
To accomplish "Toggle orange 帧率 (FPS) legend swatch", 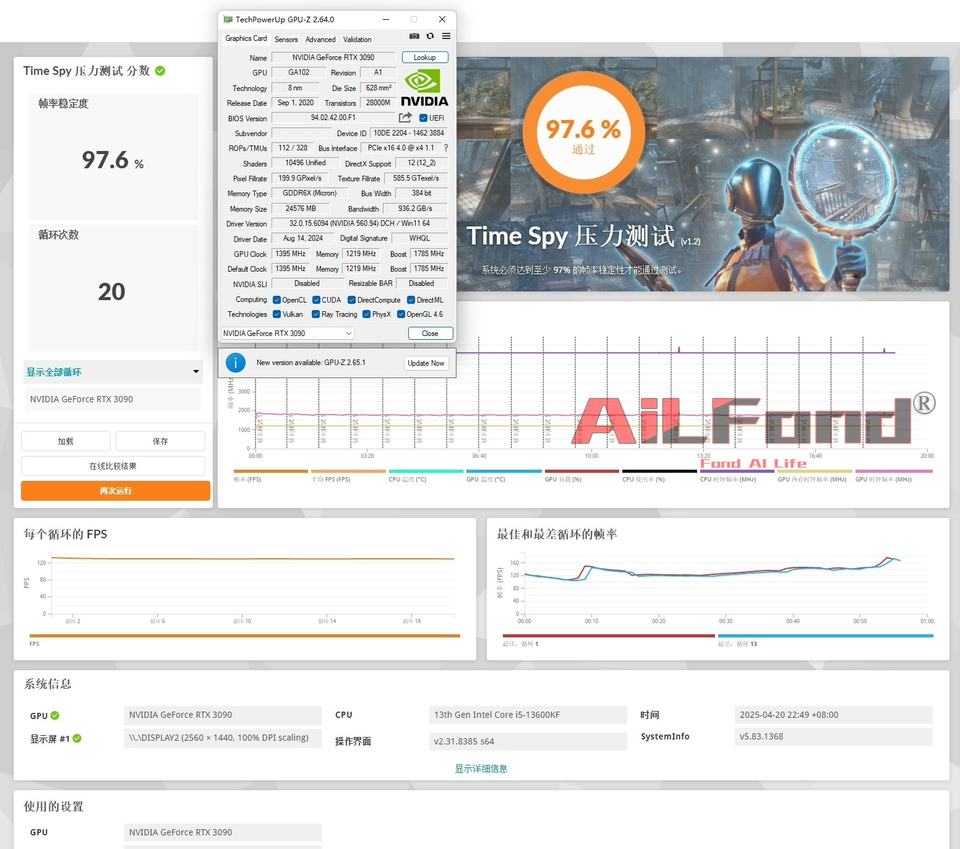I will click(271, 471).
